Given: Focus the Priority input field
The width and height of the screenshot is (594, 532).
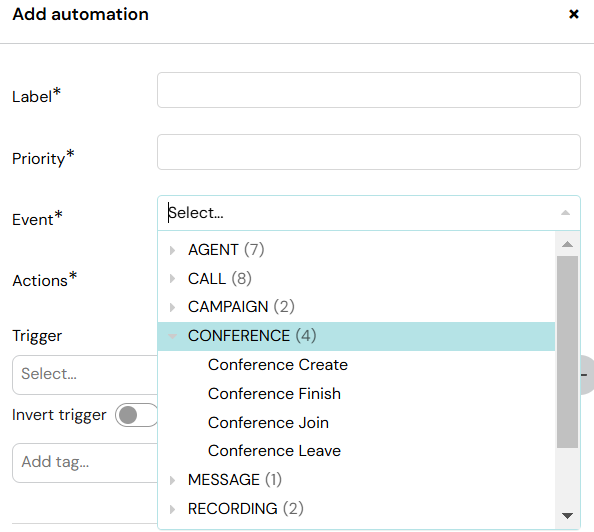Looking at the screenshot, I should [x=369, y=152].
